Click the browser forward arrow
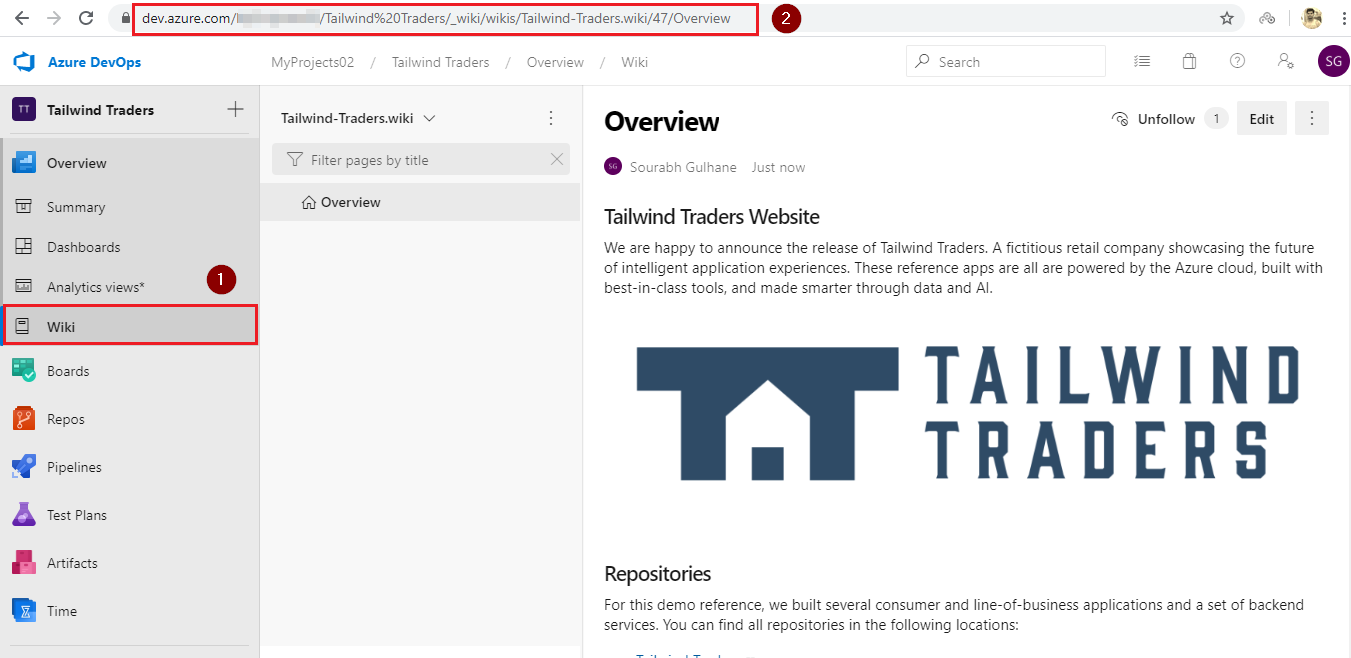Screen dimensions: 1351x658 coord(54,18)
